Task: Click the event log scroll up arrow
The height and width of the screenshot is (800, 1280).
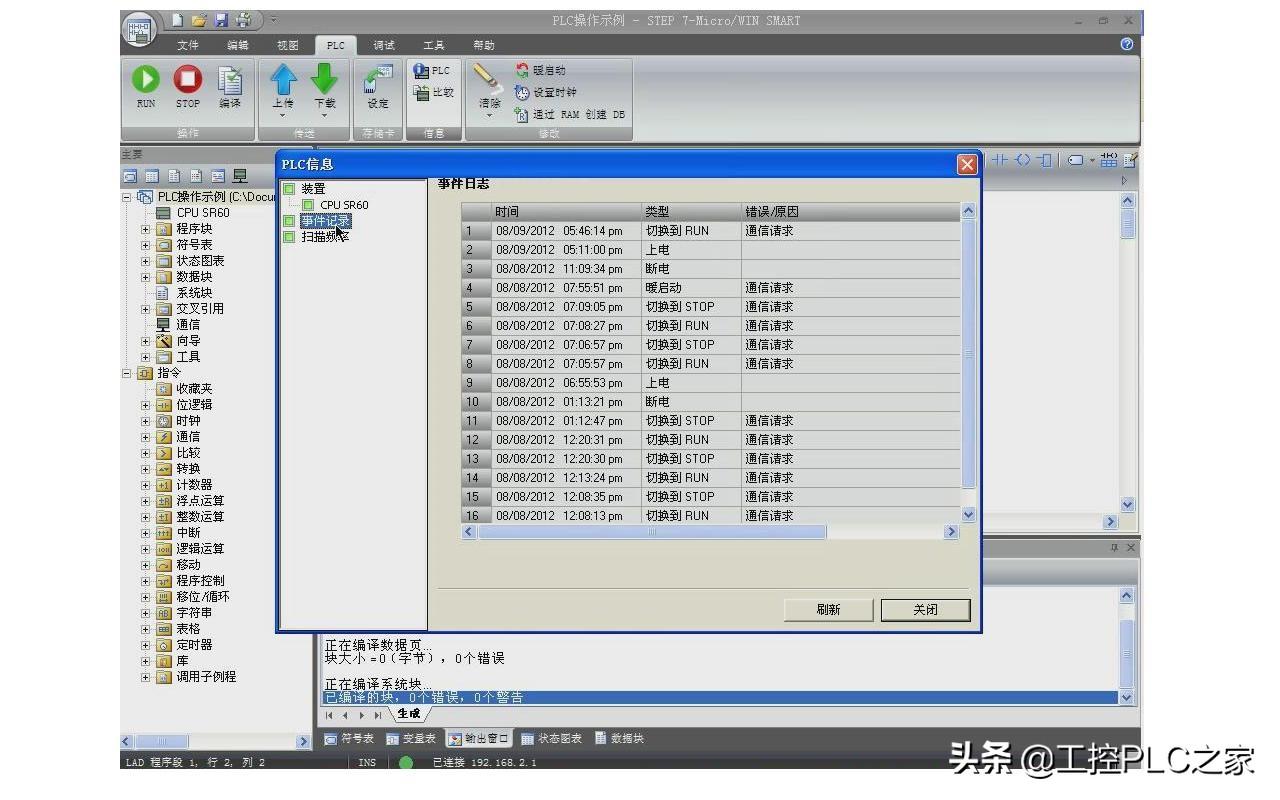Action: click(968, 211)
